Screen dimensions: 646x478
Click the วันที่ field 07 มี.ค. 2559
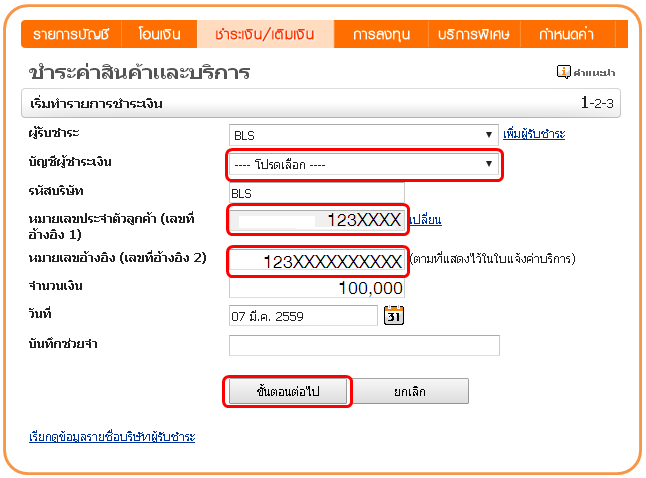303,316
